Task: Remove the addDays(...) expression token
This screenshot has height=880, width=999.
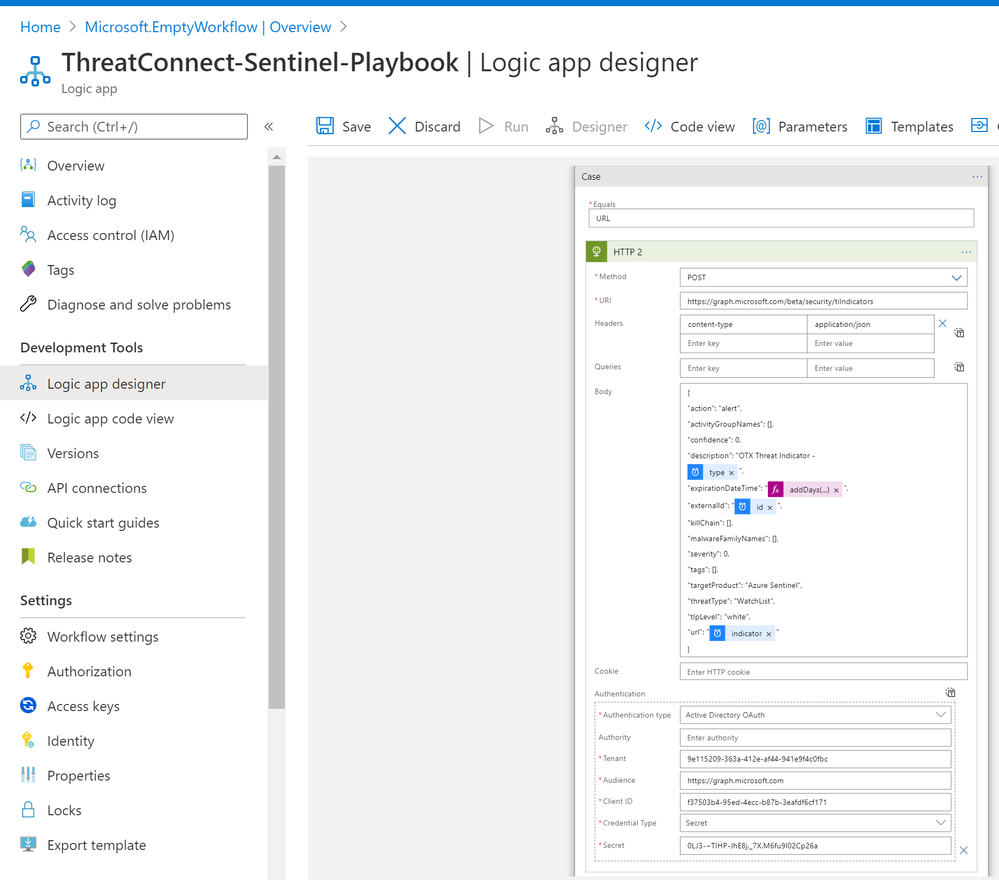Action: point(836,490)
